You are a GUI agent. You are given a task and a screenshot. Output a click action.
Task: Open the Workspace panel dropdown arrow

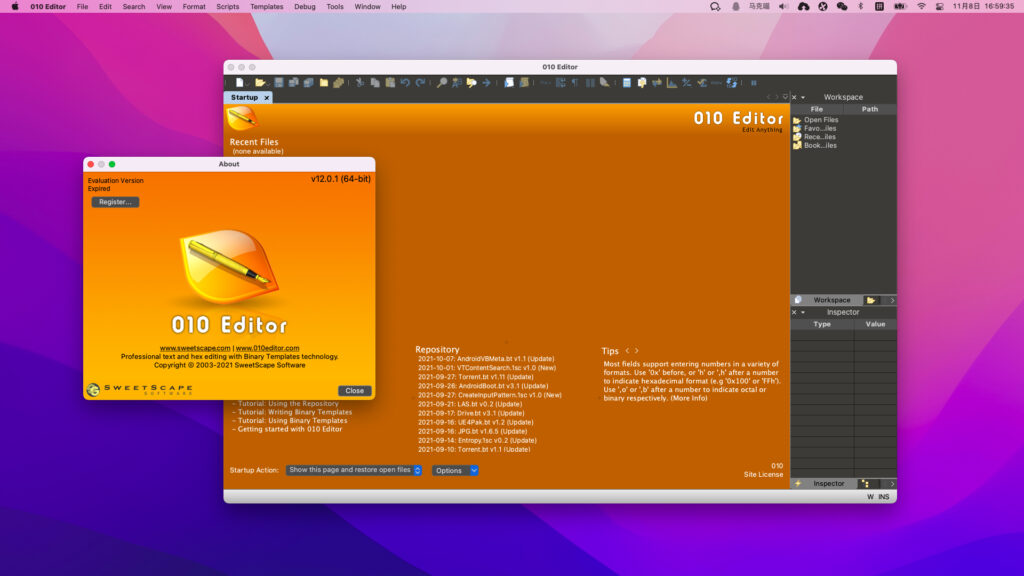point(893,299)
